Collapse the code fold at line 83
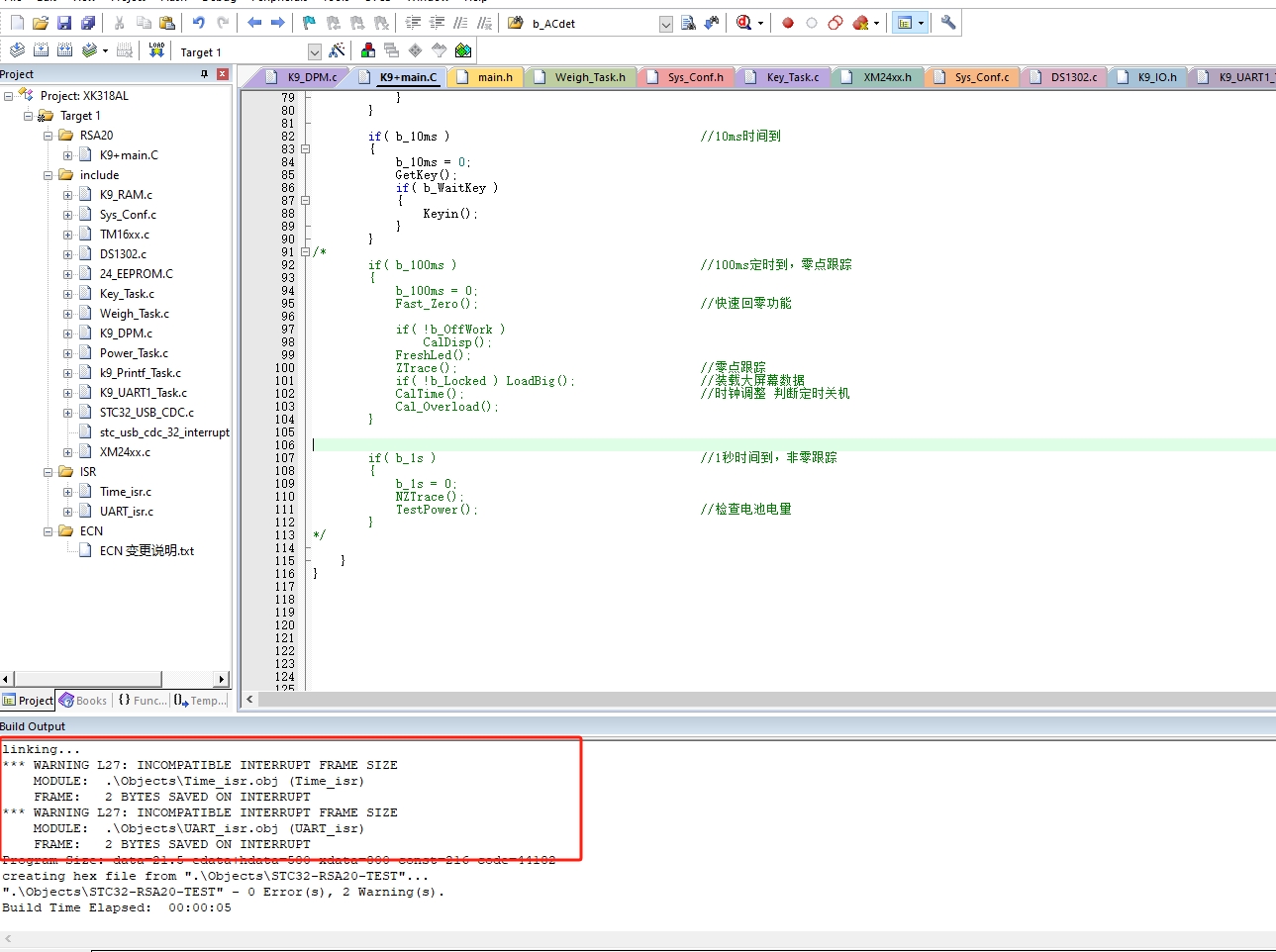1276x952 pixels. [305, 149]
